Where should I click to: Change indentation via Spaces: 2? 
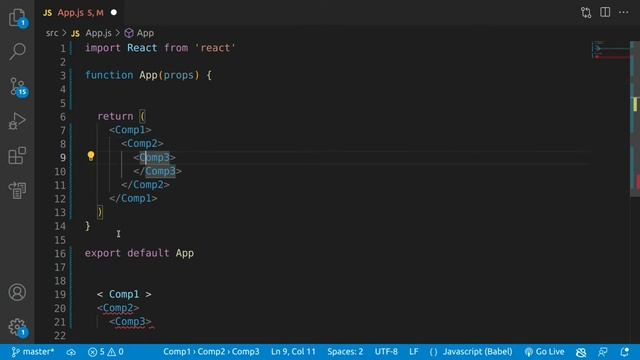345,351
